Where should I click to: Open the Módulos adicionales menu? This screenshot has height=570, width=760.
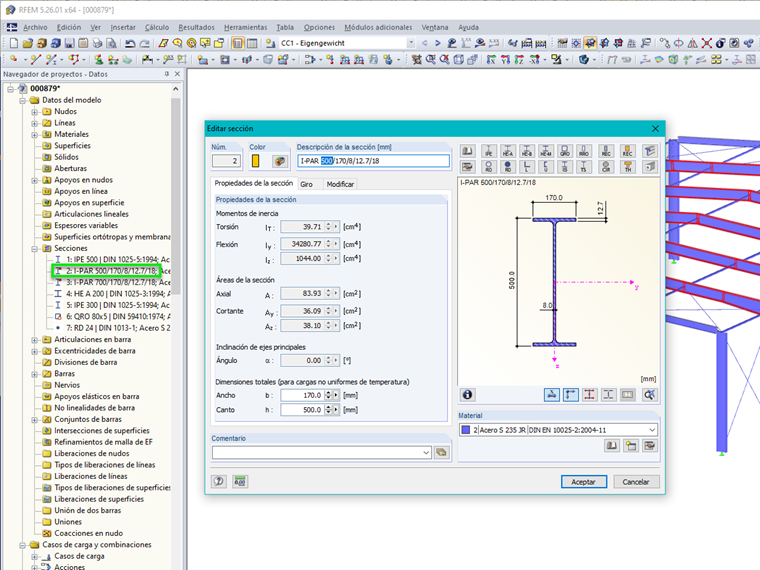(x=379, y=27)
